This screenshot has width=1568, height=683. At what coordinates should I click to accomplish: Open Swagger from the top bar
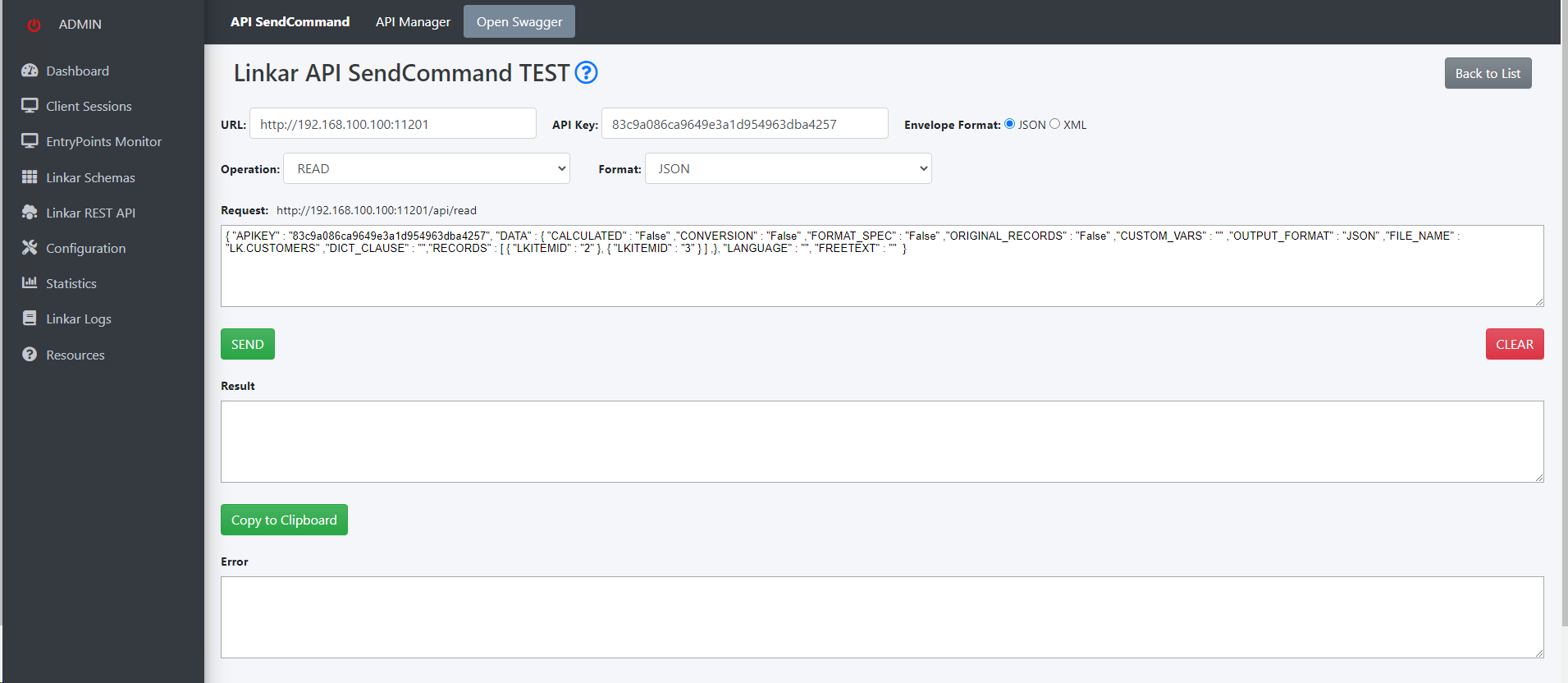point(519,21)
